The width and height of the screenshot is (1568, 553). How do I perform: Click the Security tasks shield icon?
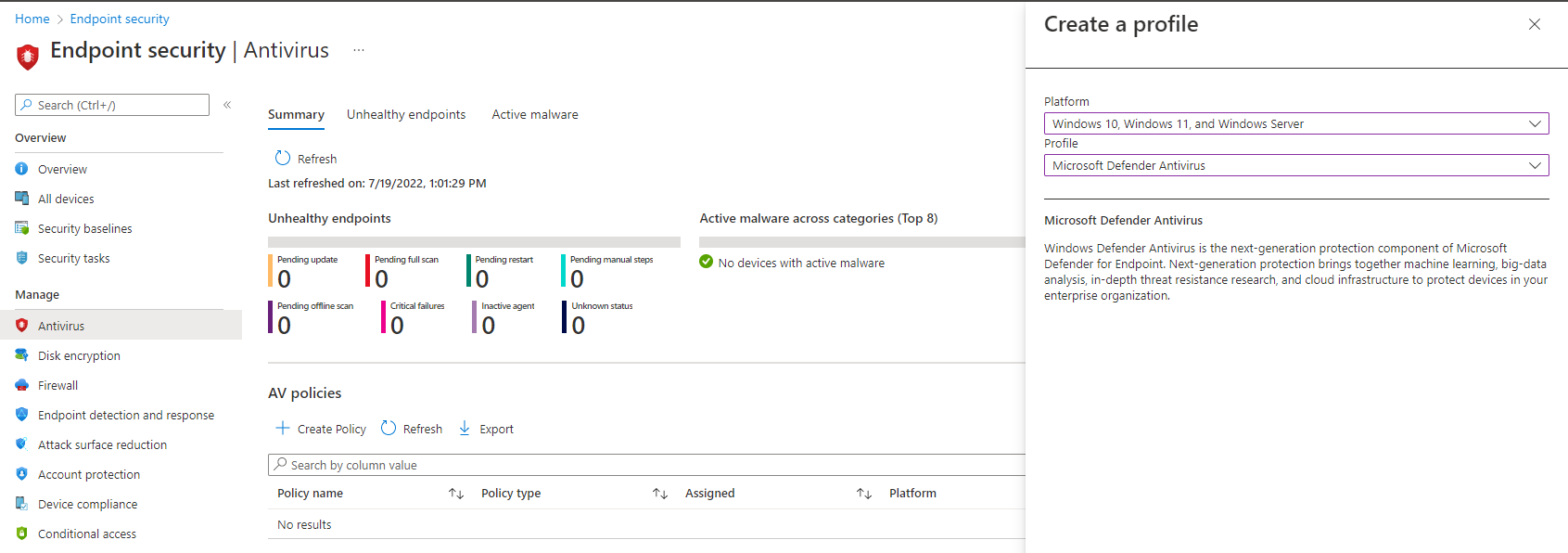pyautogui.click(x=21, y=258)
